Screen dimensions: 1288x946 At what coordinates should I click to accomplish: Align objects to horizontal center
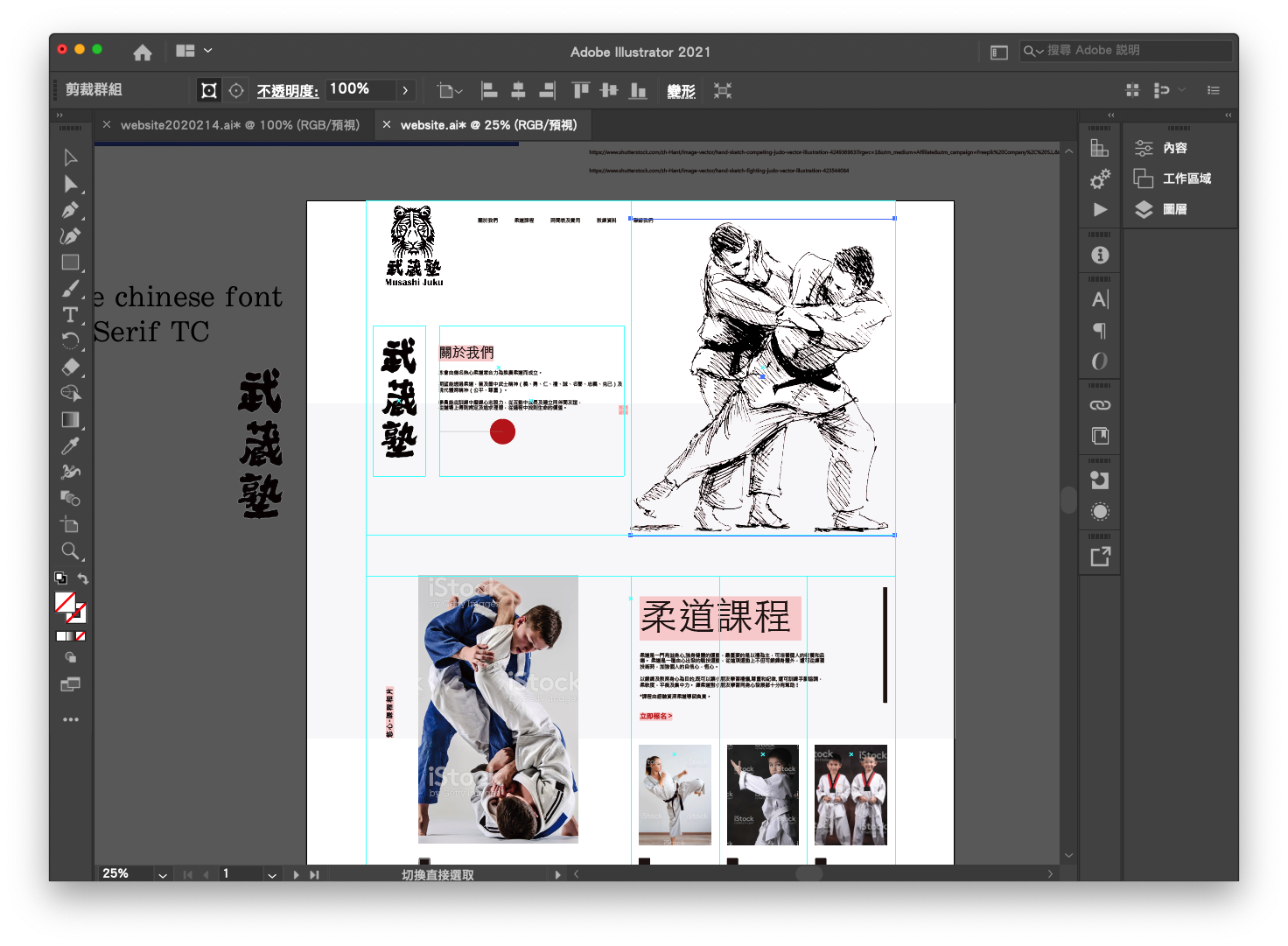tap(518, 90)
